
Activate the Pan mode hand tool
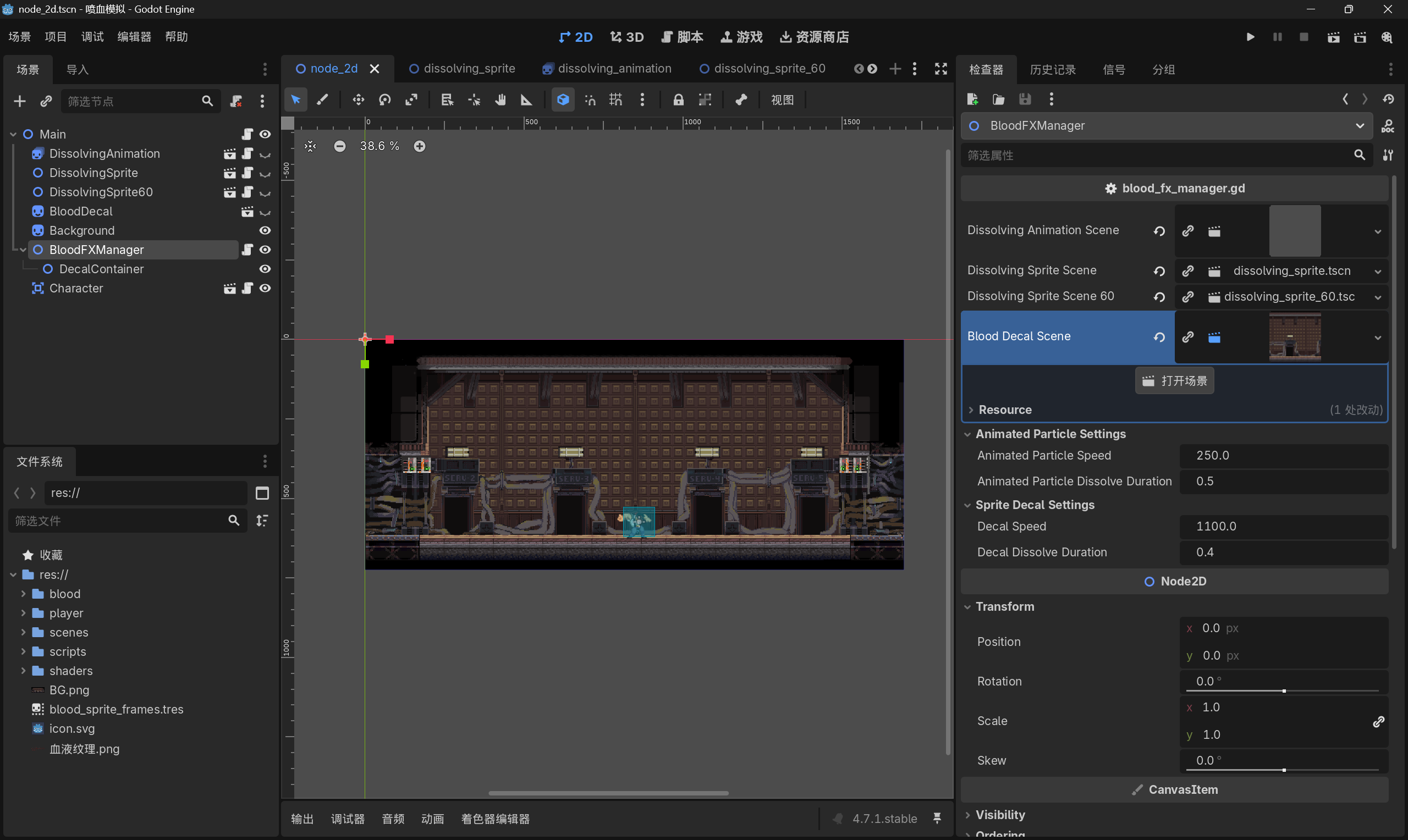tap(500, 100)
